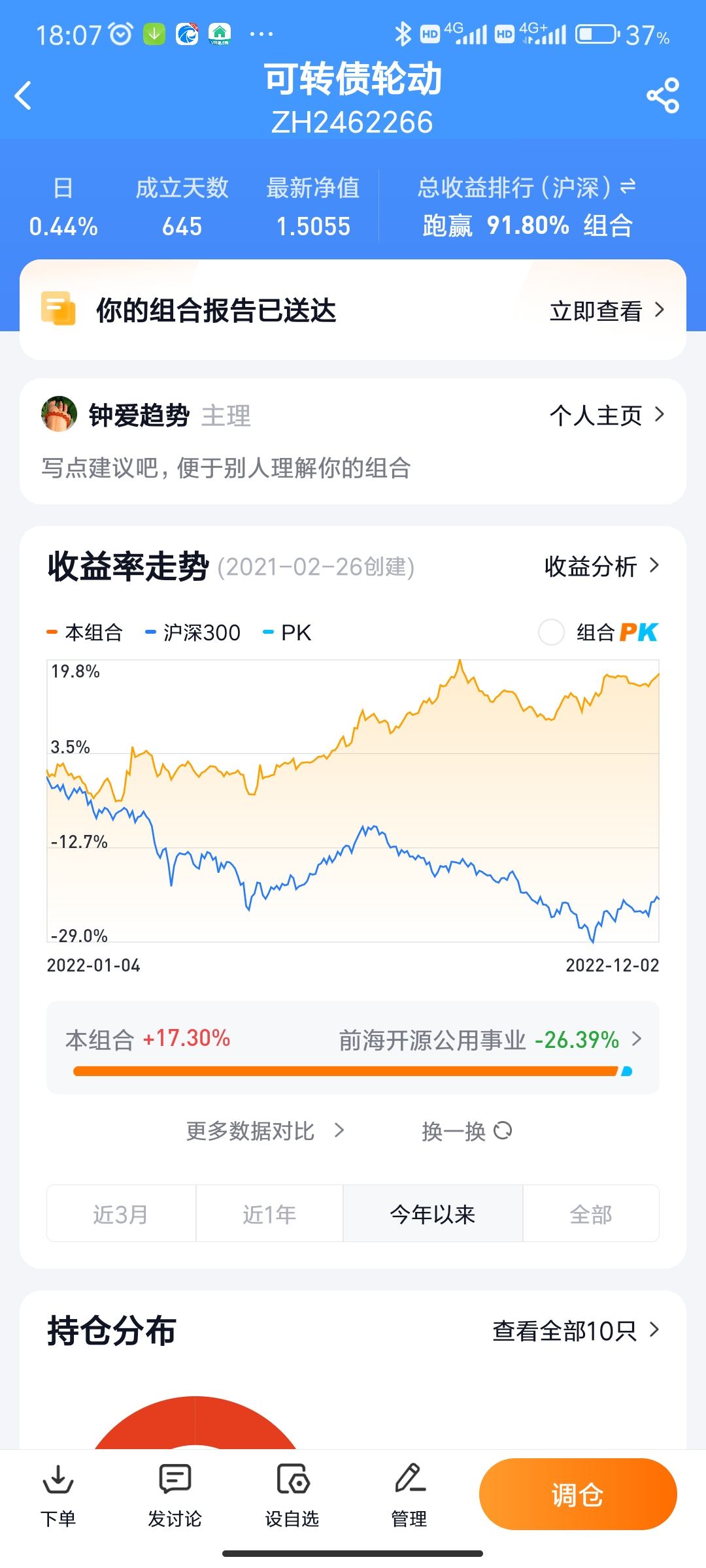
Task: Open 发讨论 discussion icon
Action: pos(175,1480)
